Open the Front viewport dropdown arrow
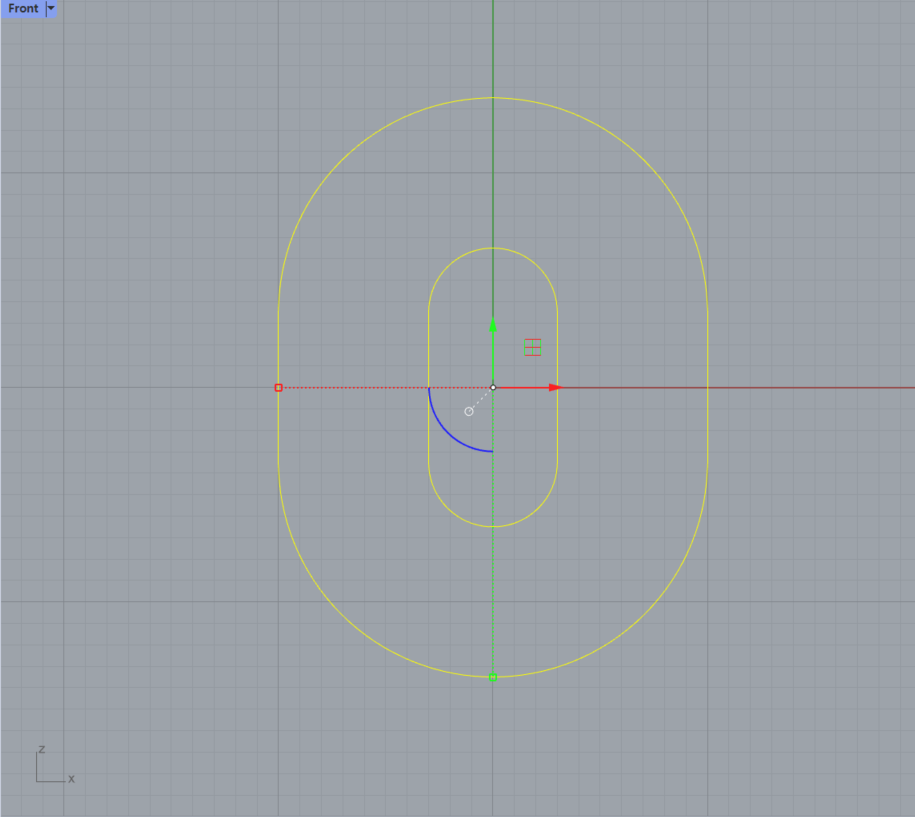Screen dimensions: 915x817 (x=51, y=9)
